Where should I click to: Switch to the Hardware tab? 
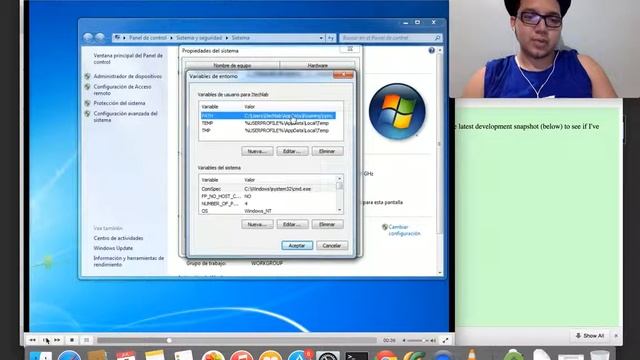pos(317,65)
